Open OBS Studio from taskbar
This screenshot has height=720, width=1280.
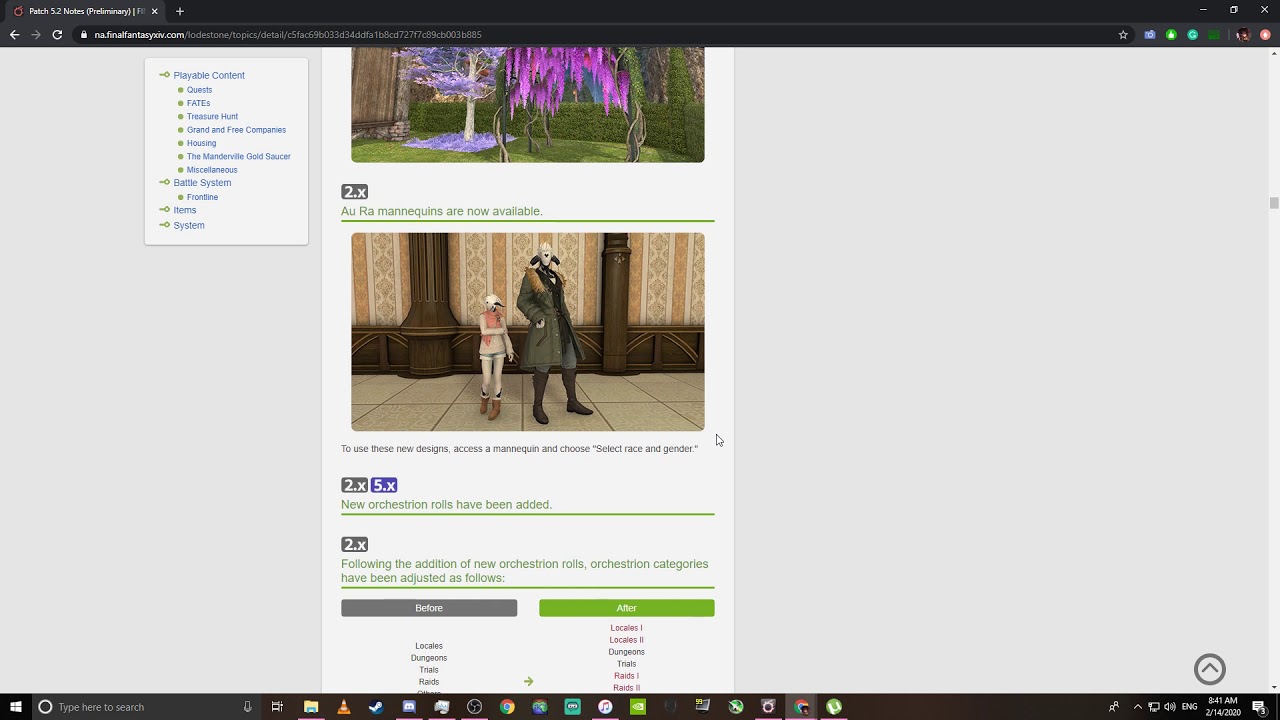click(x=474, y=707)
